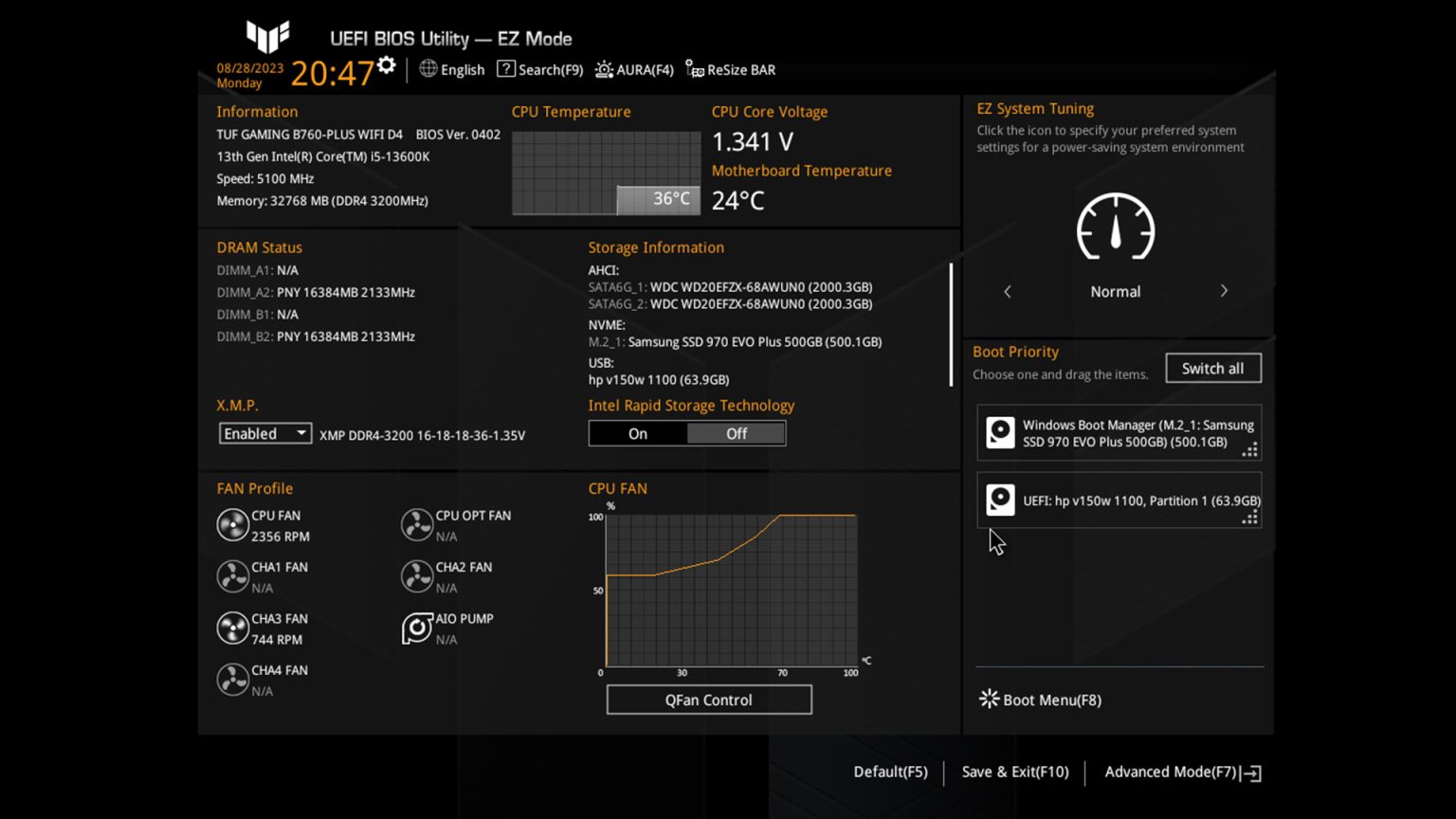
Task: Click Speed: 5100 MHz text
Action: click(265, 178)
